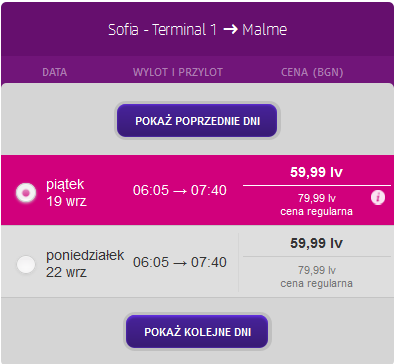Select the poniedziałek 22 wrz radio button
The image size is (394, 364).
click(26, 264)
